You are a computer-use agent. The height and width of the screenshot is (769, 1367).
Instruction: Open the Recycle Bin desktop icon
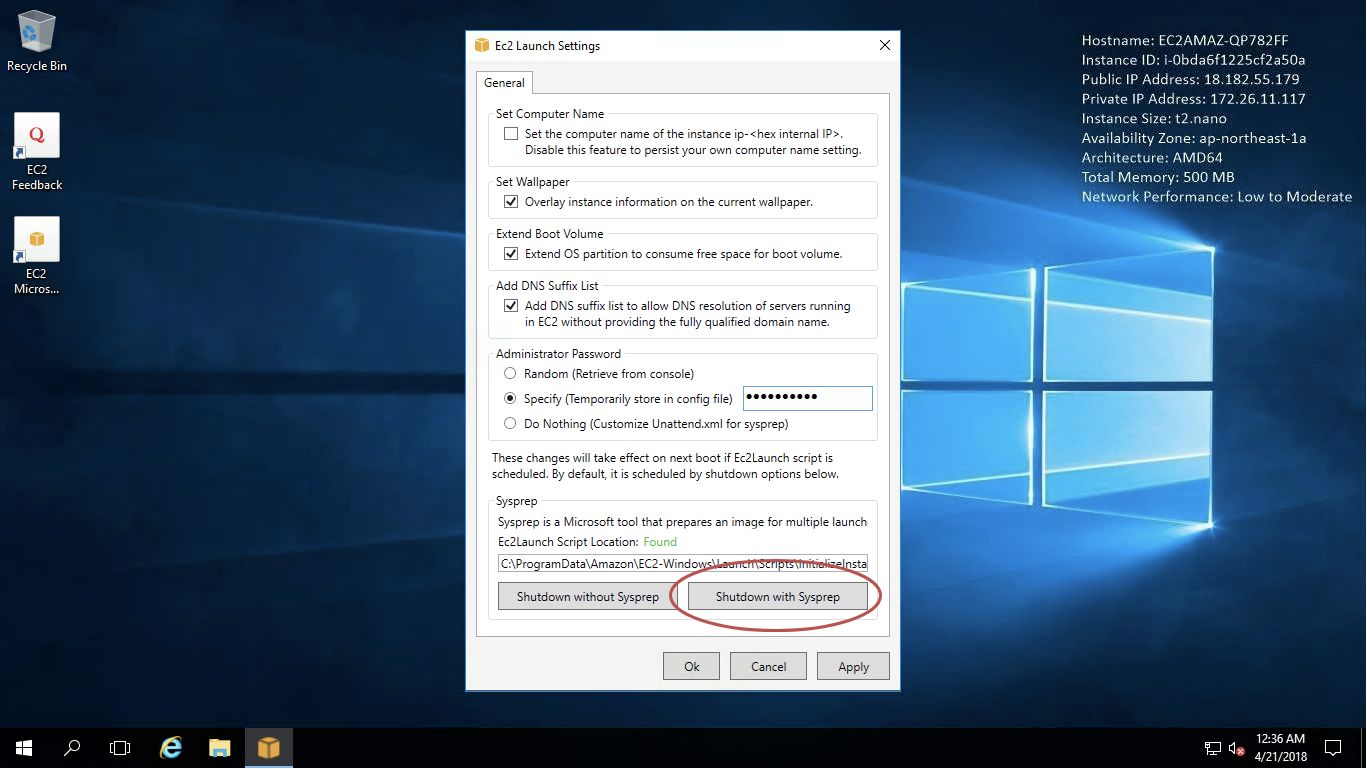click(x=37, y=42)
